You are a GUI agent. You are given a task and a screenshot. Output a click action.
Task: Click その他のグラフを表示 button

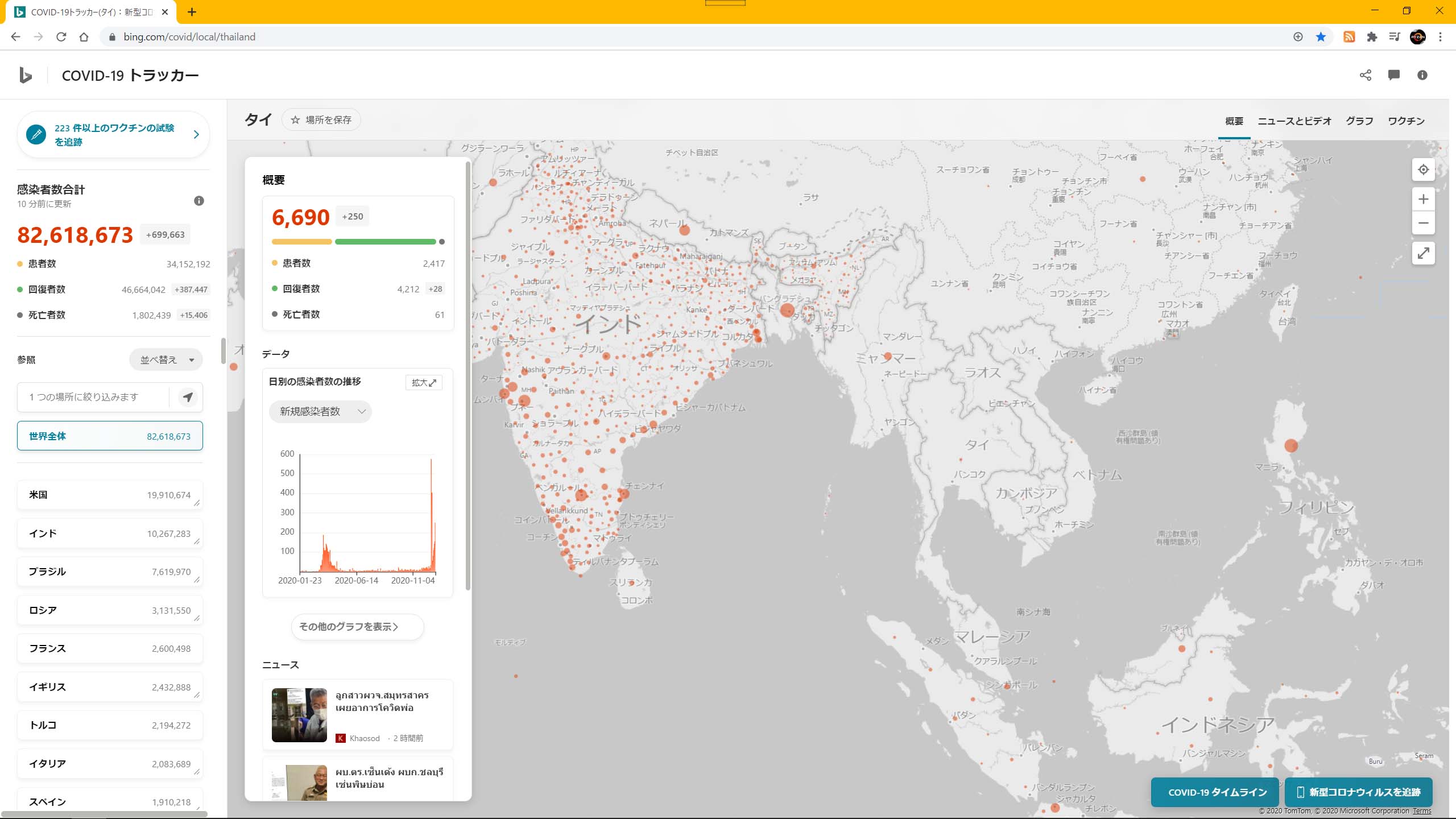[x=358, y=627]
